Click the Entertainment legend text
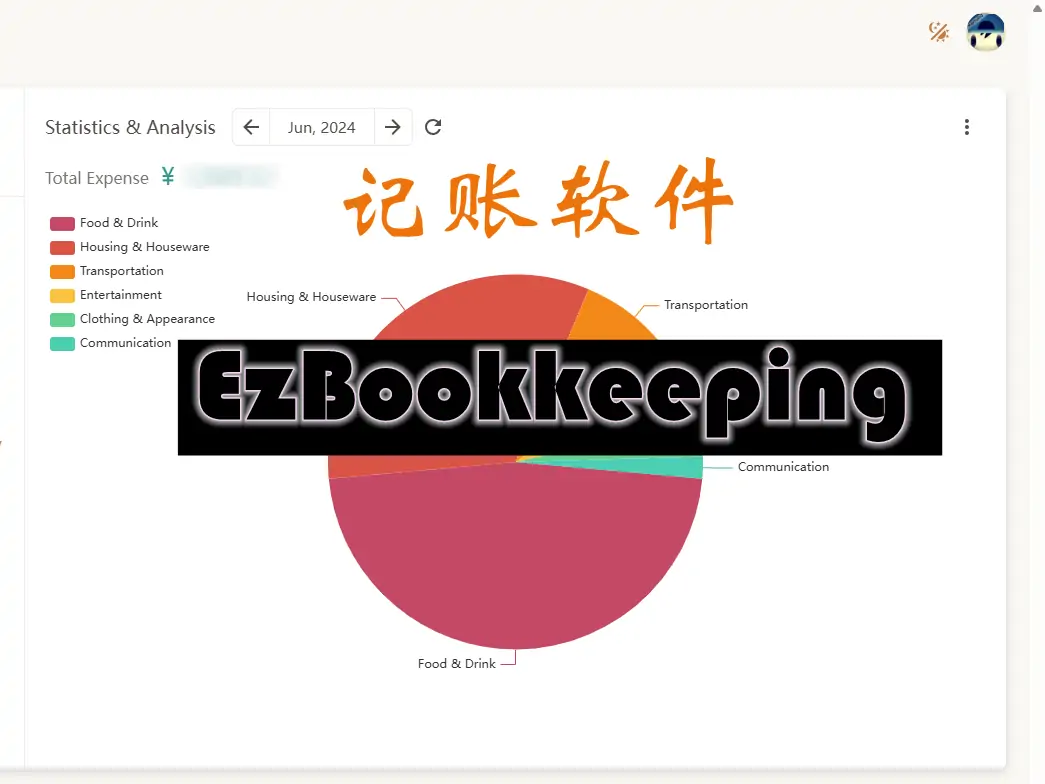The width and height of the screenshot is (1045, 784). [x=121, y=295]
